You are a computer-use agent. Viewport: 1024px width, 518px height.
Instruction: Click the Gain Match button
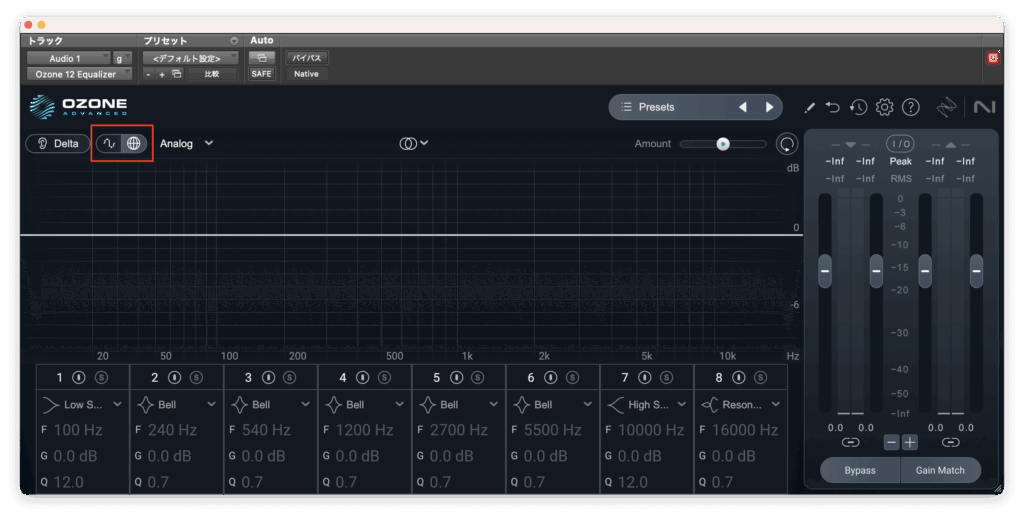pyautogui.click(x=940, y=470)
